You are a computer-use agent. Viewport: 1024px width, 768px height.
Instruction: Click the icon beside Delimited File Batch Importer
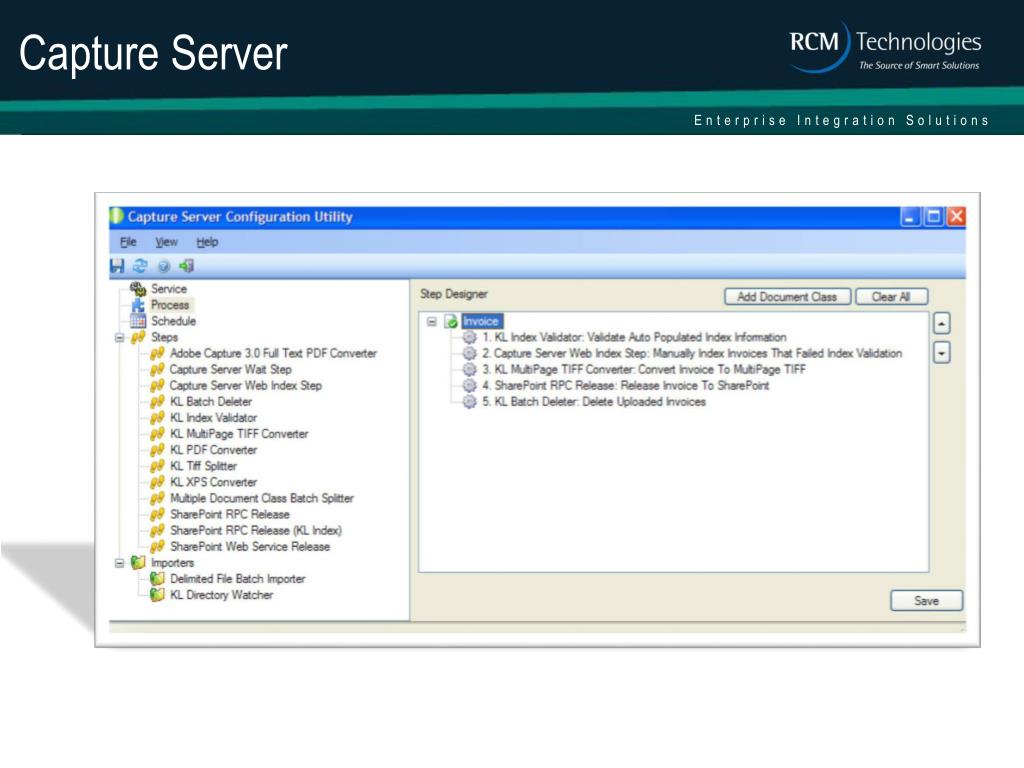(x=157, y=579)
